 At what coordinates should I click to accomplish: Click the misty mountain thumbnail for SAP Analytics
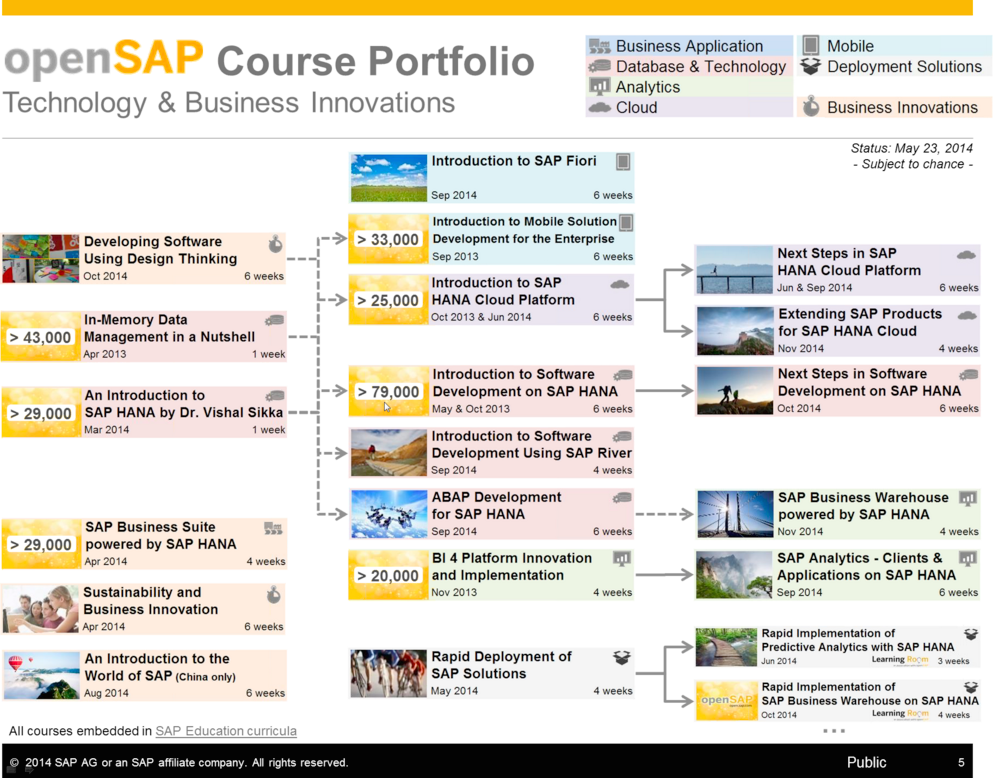tap(735, 575)
